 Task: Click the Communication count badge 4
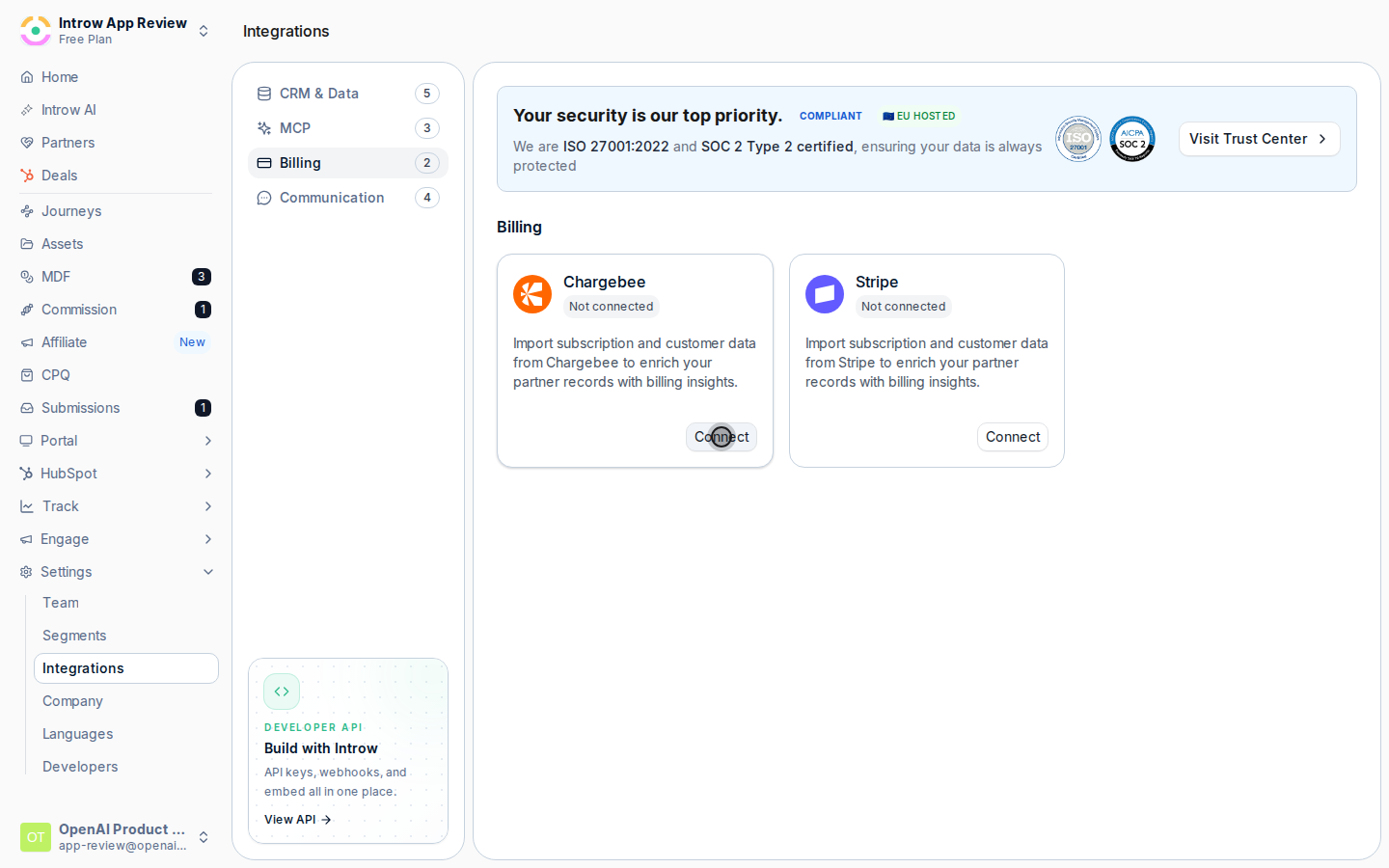427,198
